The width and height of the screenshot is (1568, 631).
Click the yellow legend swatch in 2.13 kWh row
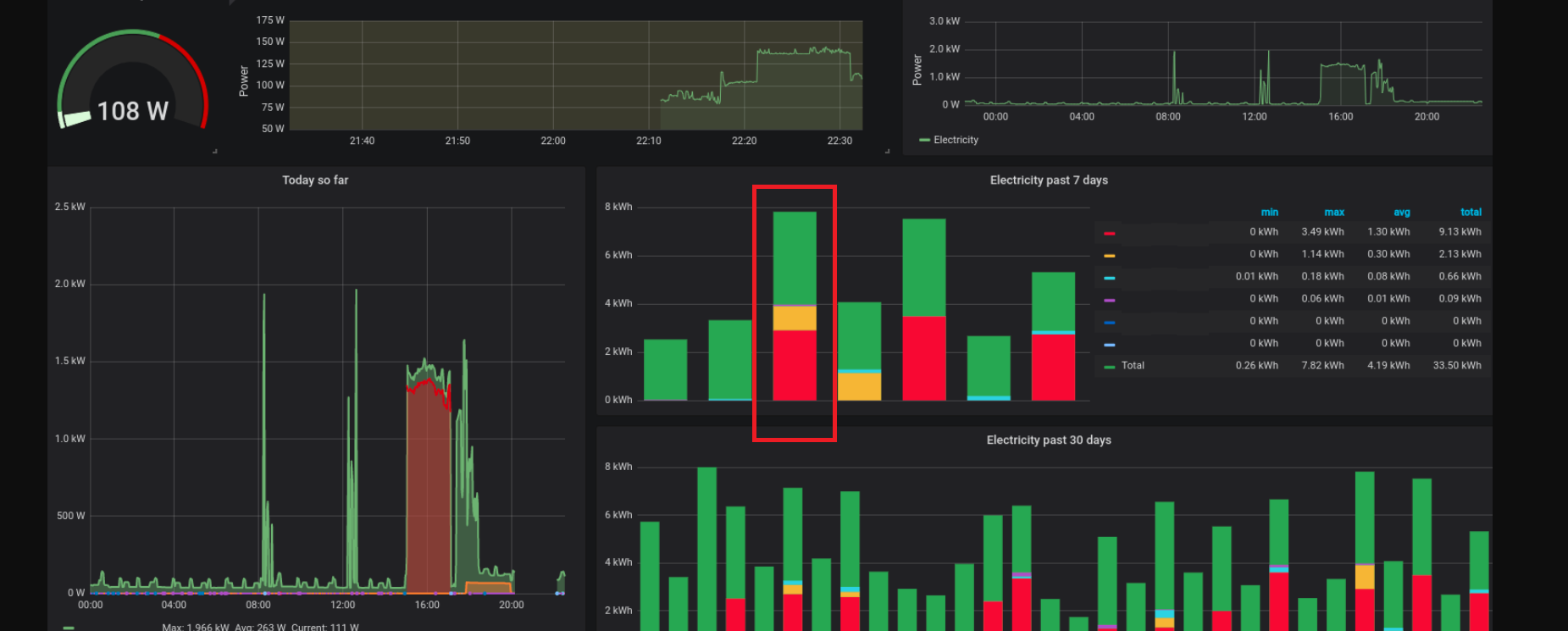coord(1109,255)
